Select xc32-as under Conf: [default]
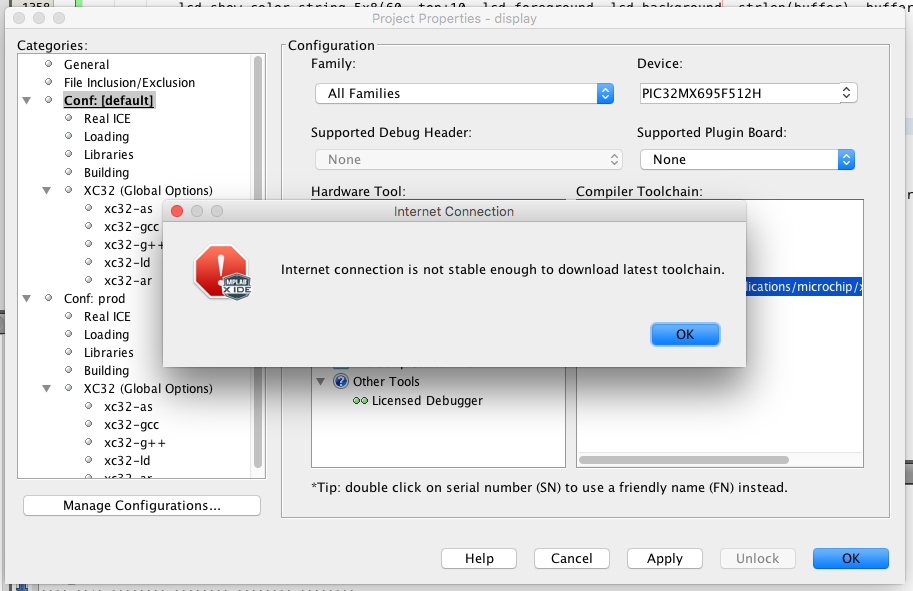The width and height of the screenshot is (913, 591). (x=128, y=209)
